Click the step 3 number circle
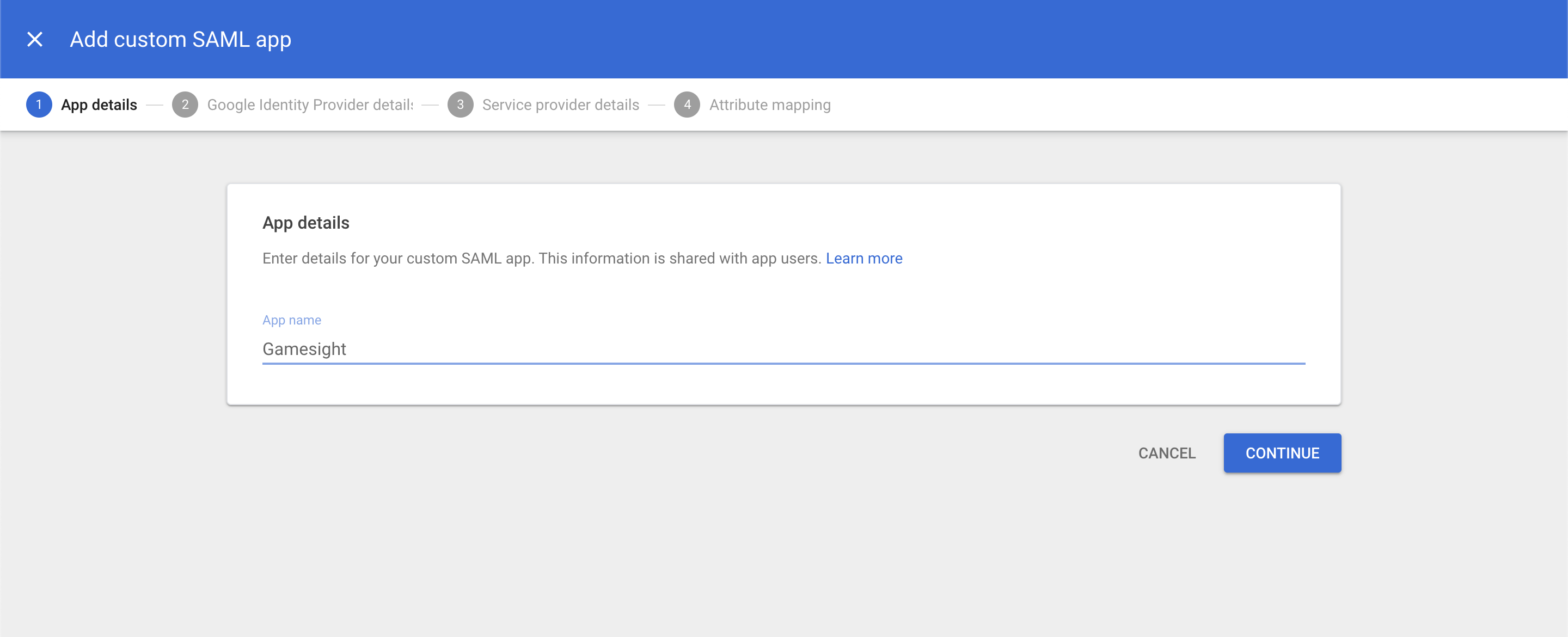Screen dimensions: 1568x637 [x=460, y=105]
